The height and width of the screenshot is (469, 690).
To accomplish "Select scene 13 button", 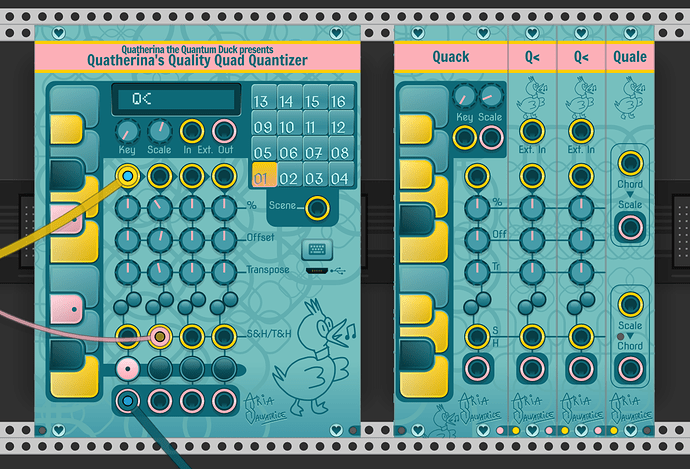I will [264, 98].
